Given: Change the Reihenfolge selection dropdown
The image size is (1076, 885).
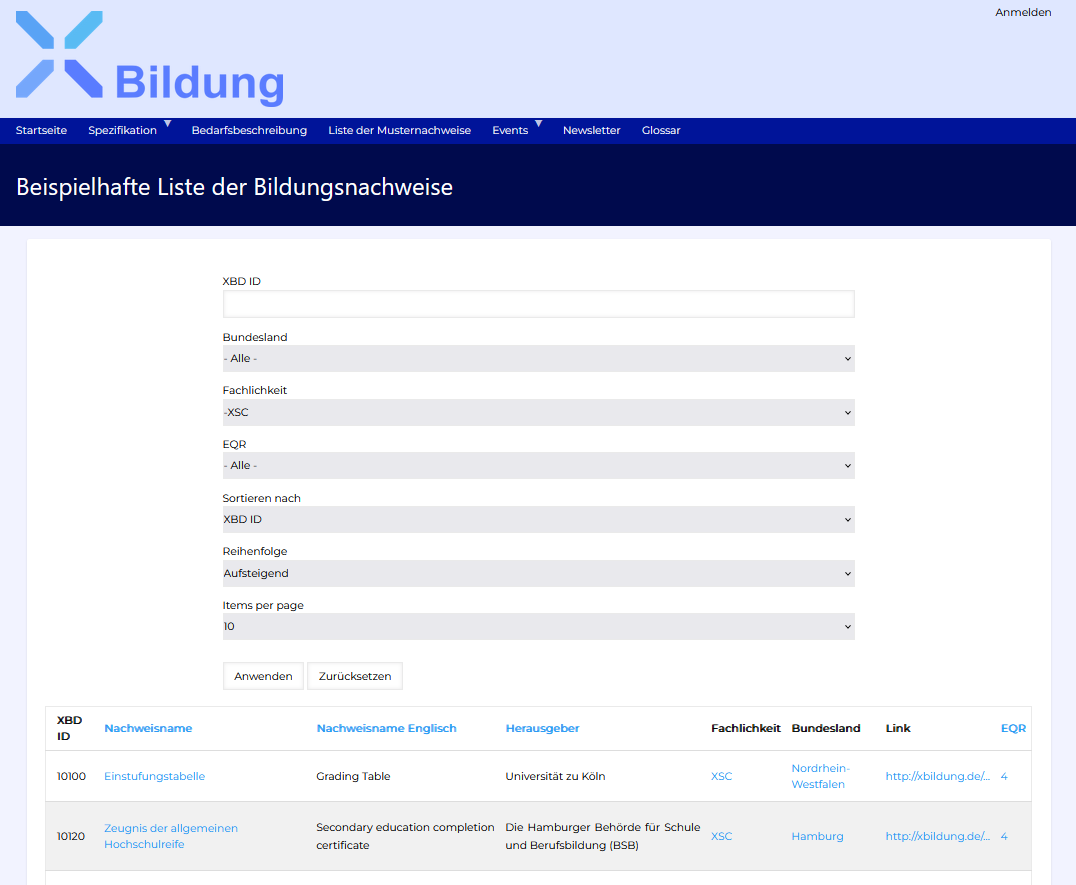Looking at the screenshot, I should 538,573.
